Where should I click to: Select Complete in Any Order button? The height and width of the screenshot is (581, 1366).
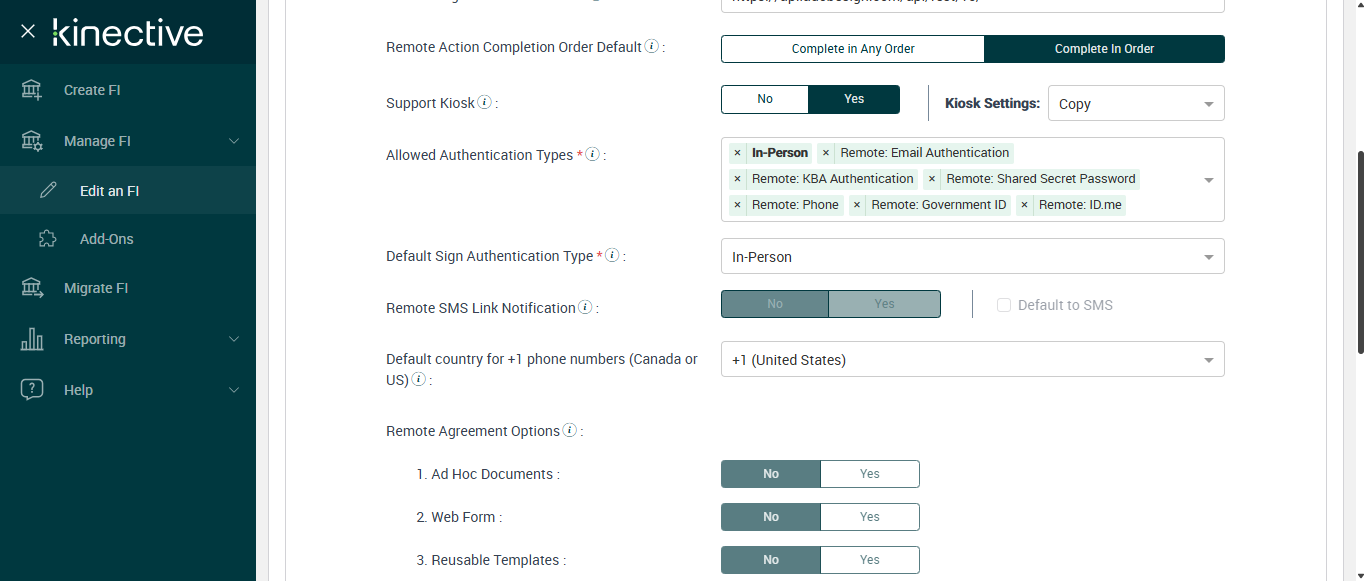pos(853,49)
